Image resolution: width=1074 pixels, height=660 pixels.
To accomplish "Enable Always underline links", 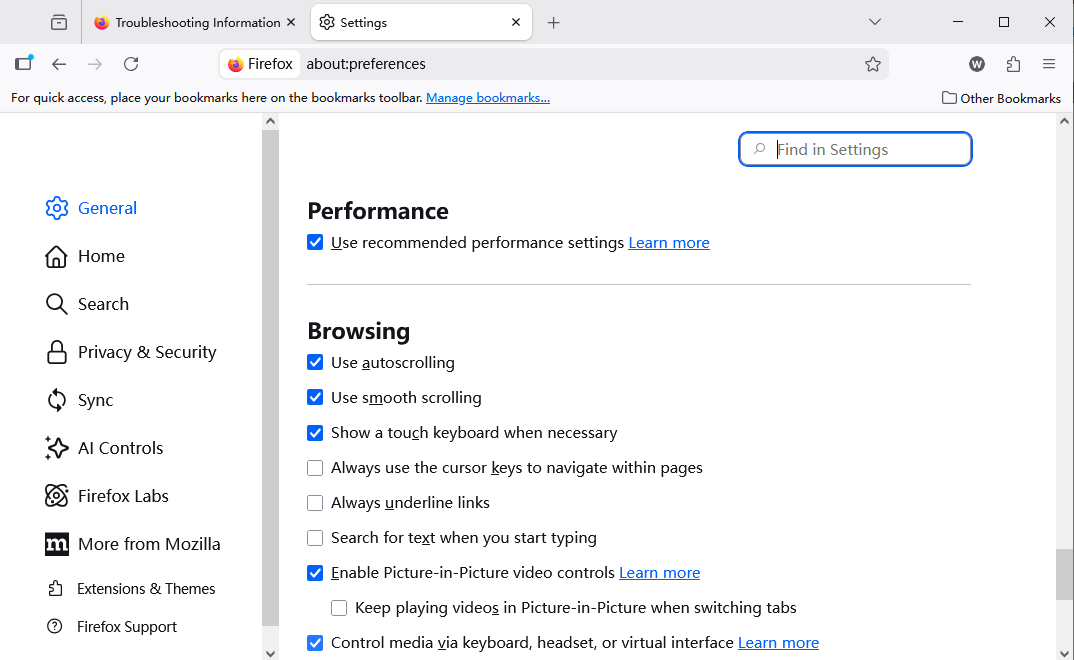I will pyautogui.click(x=315, y=503).
